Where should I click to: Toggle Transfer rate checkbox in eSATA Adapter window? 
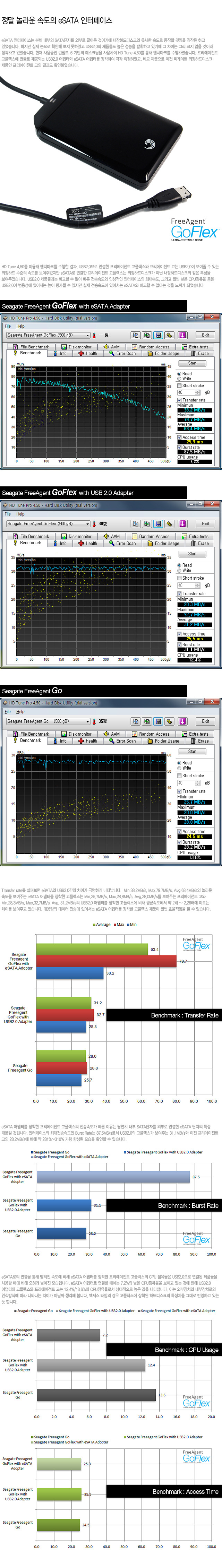tap(179, 400)
